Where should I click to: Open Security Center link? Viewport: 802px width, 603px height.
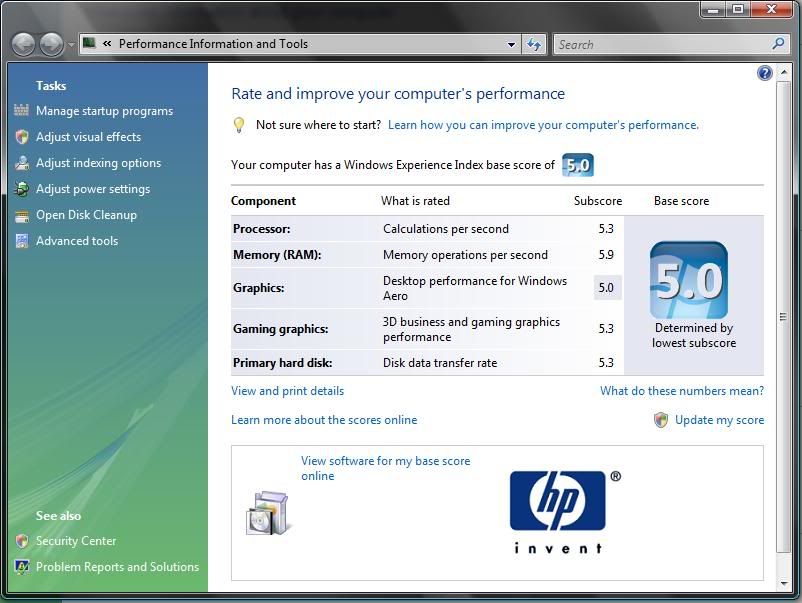point(76,541)
